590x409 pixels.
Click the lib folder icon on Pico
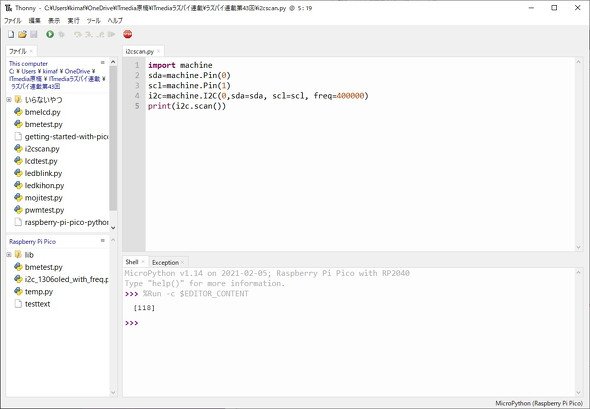pos(18,254)
